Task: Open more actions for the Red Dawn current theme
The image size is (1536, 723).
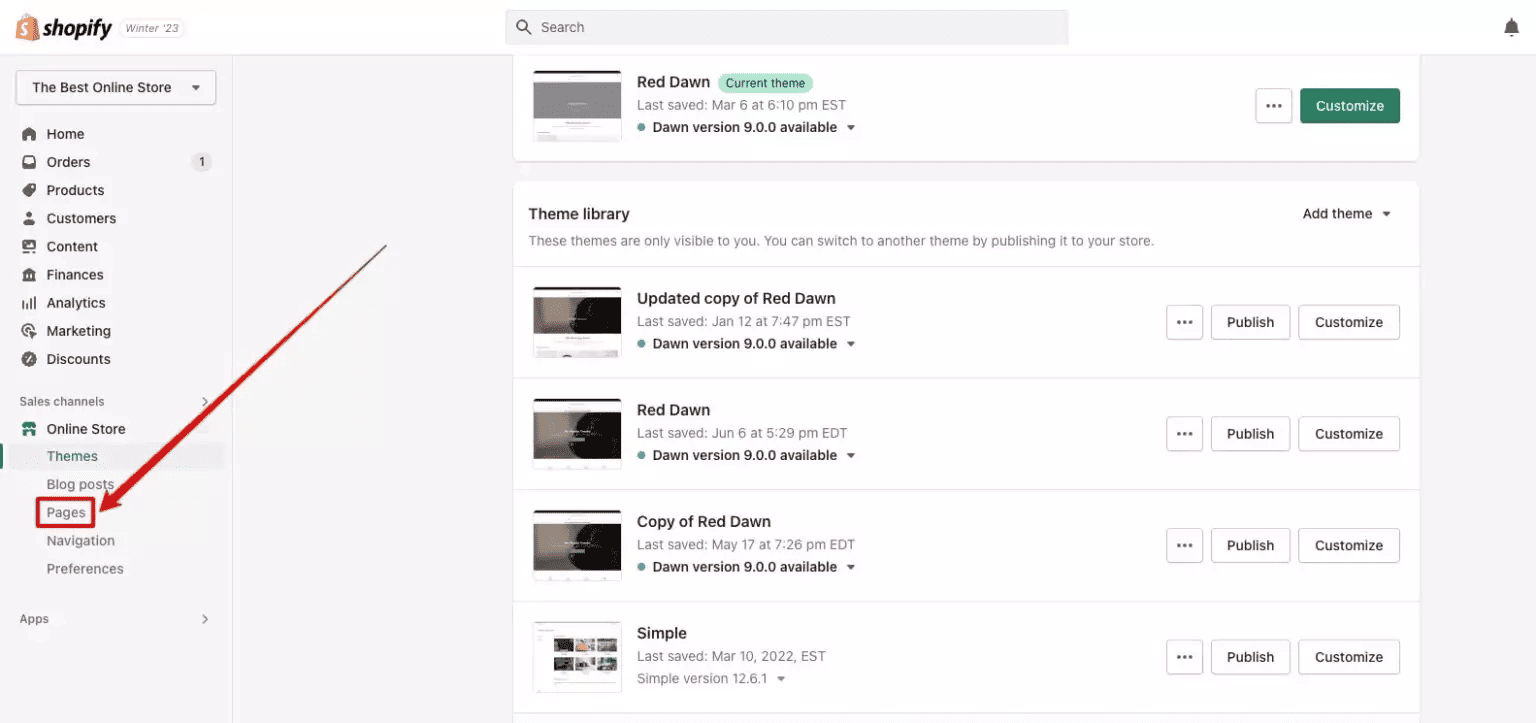Action: coord(1273,105)
